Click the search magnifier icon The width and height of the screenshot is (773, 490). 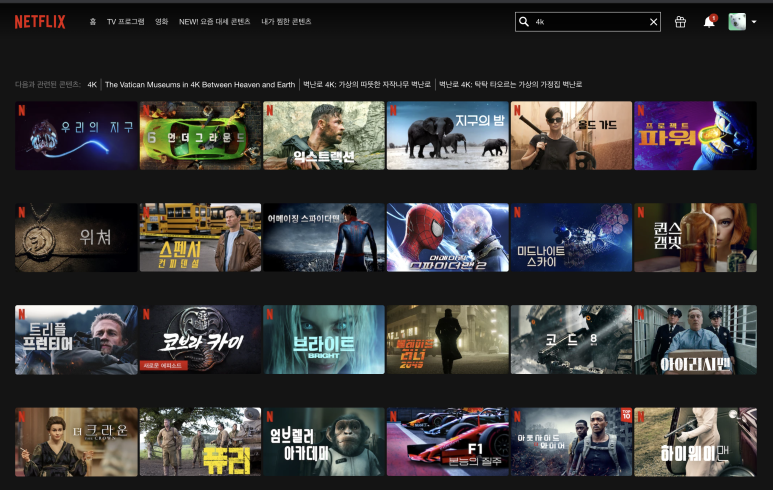[x=524, y=22]
